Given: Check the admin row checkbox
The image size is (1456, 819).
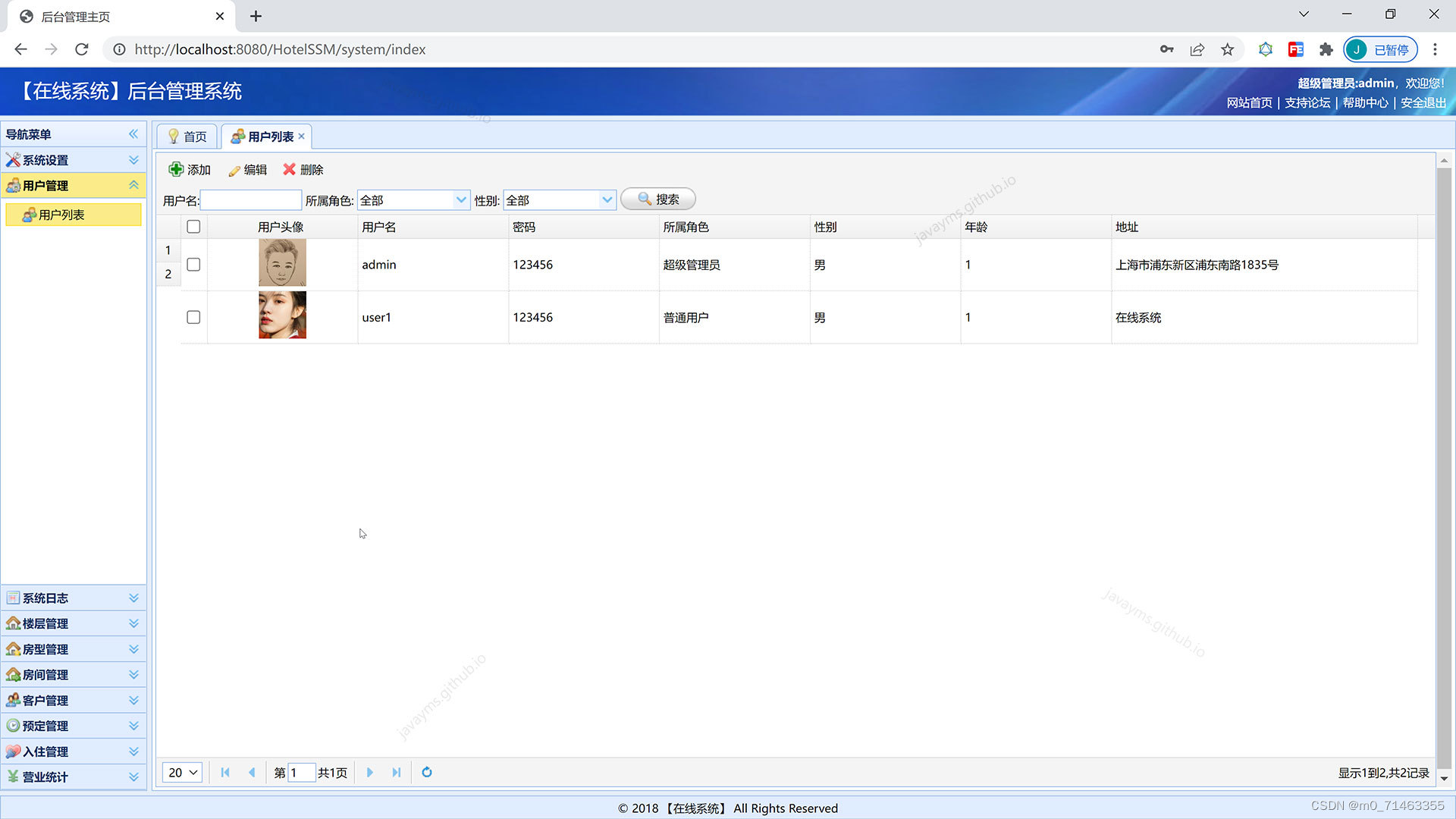Looking at the screenshot, I should pyautogui.click(x=193, y=265).
